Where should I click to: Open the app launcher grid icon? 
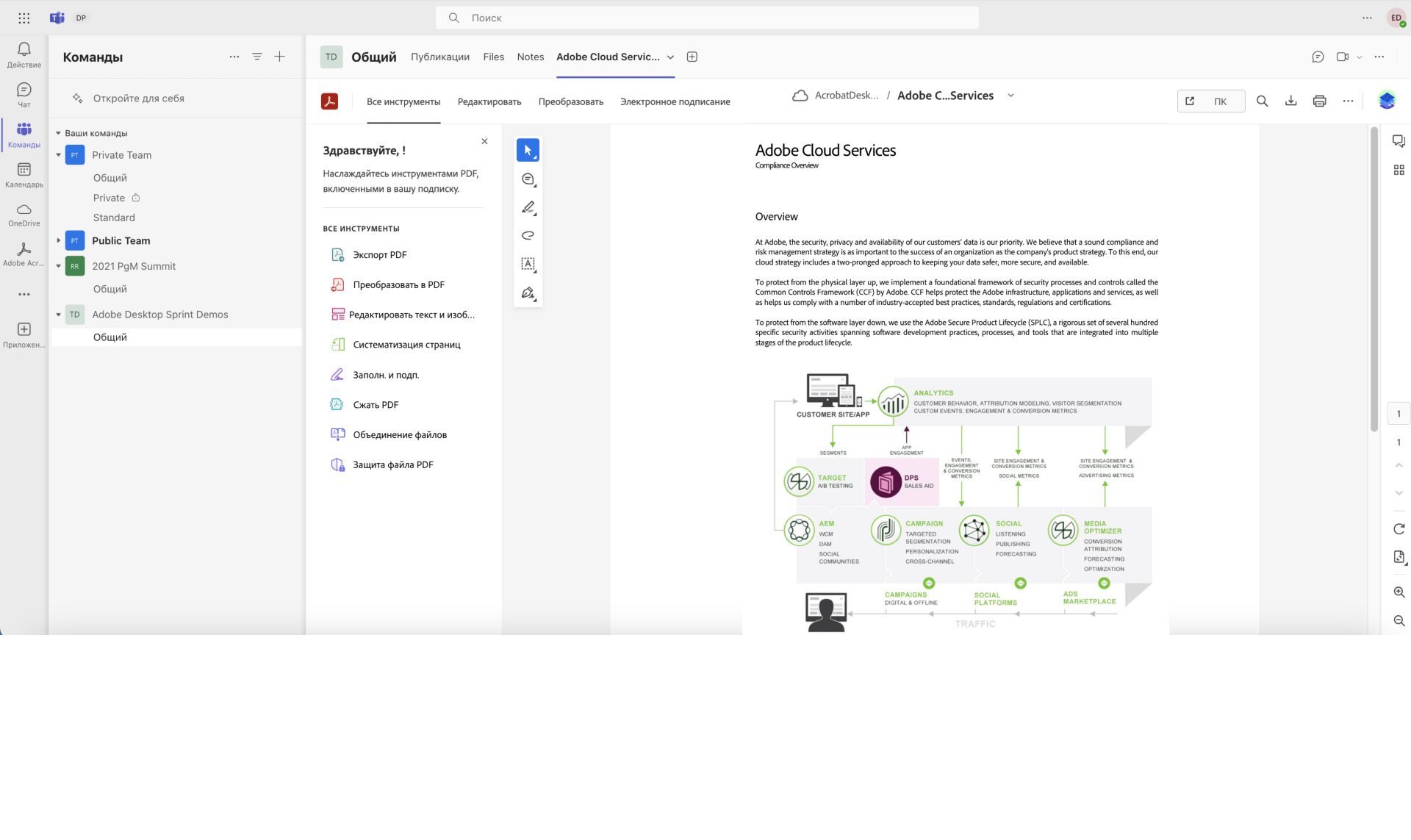(24, 18)
